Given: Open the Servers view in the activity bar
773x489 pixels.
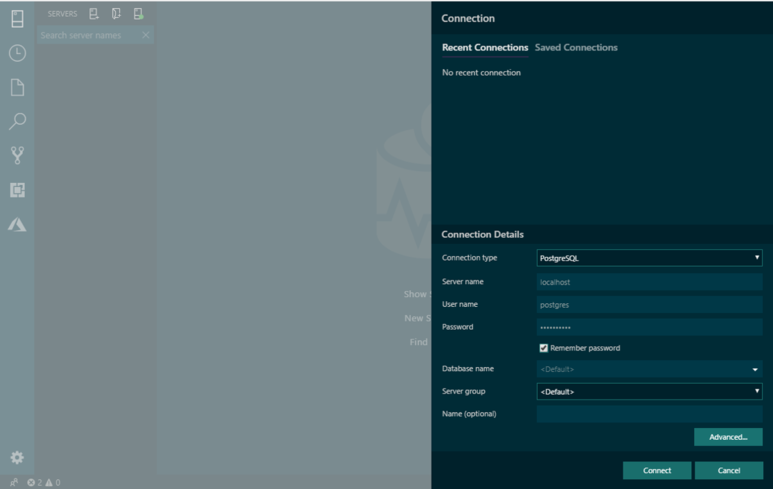Looking at the screenshot, I should [x=17, y=19].
